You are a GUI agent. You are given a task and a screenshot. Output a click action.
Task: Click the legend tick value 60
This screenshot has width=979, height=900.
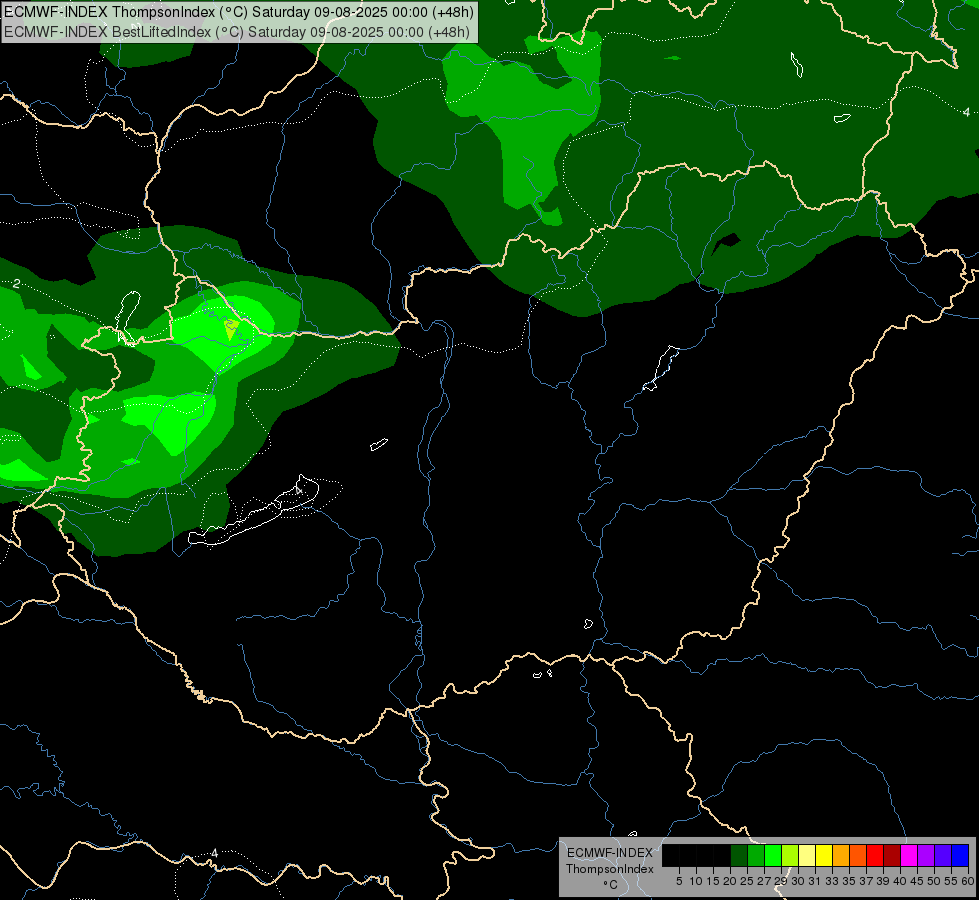pyautogui.click(x=967, y=881)
